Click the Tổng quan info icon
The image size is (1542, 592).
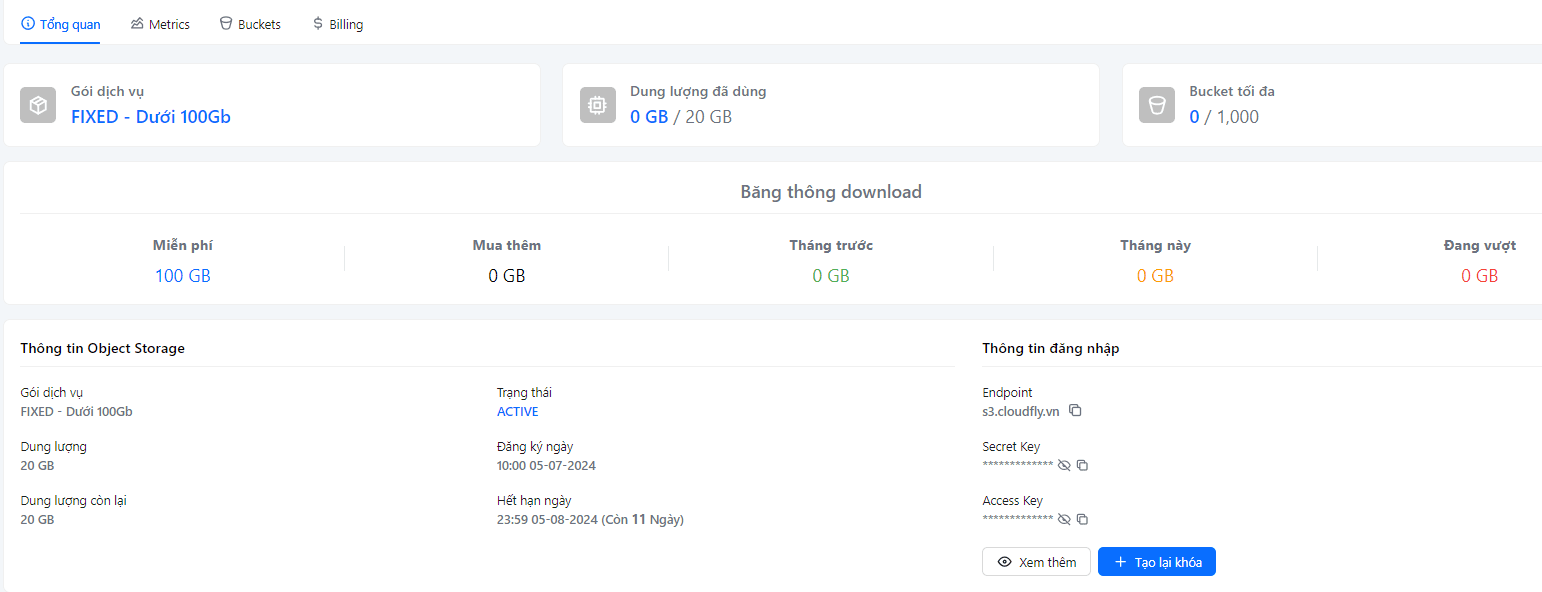[x=28, y=23]
